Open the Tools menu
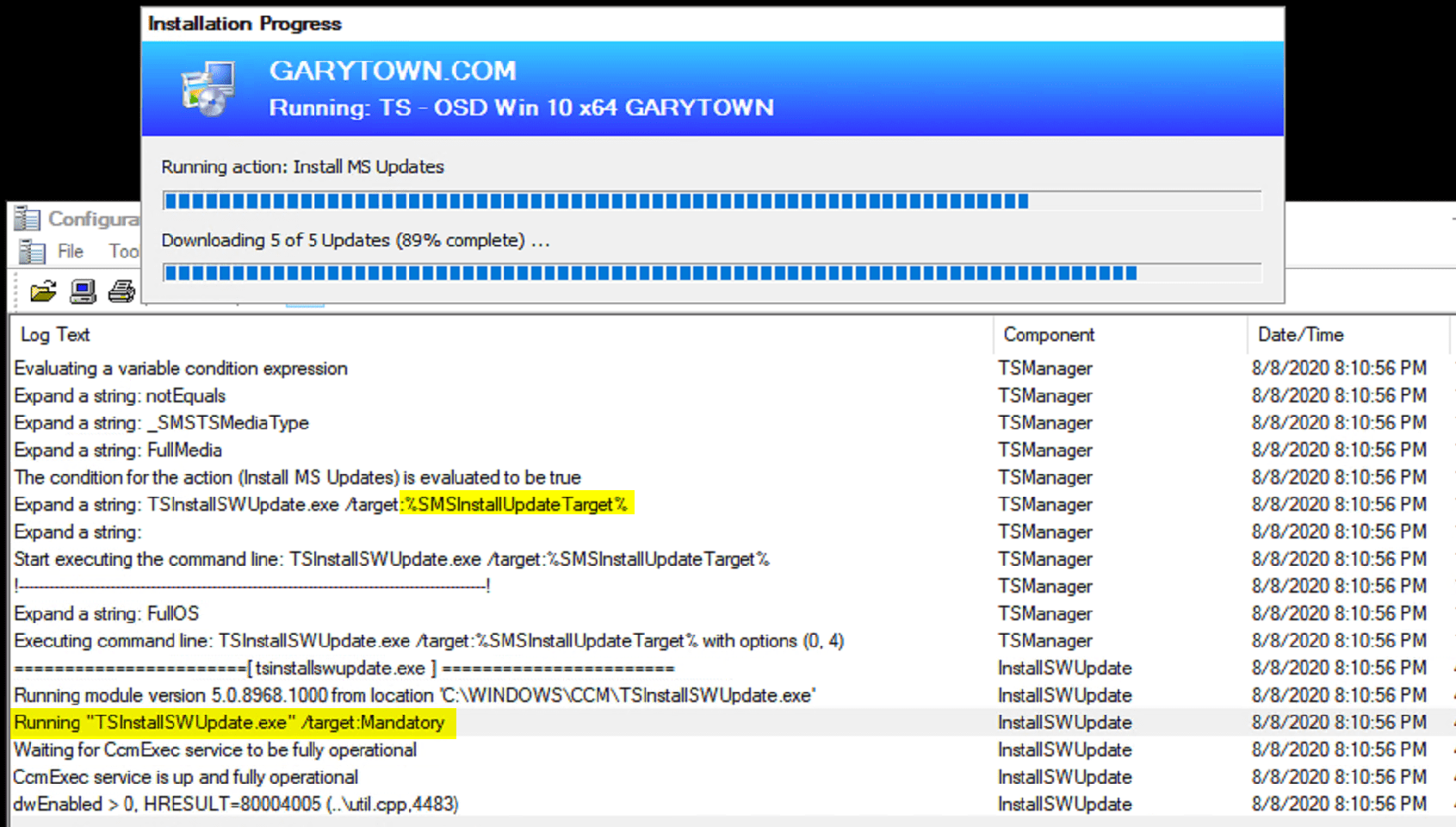Image resolution: width=1456 pixels, height=827 pixels. coord(125,252)
